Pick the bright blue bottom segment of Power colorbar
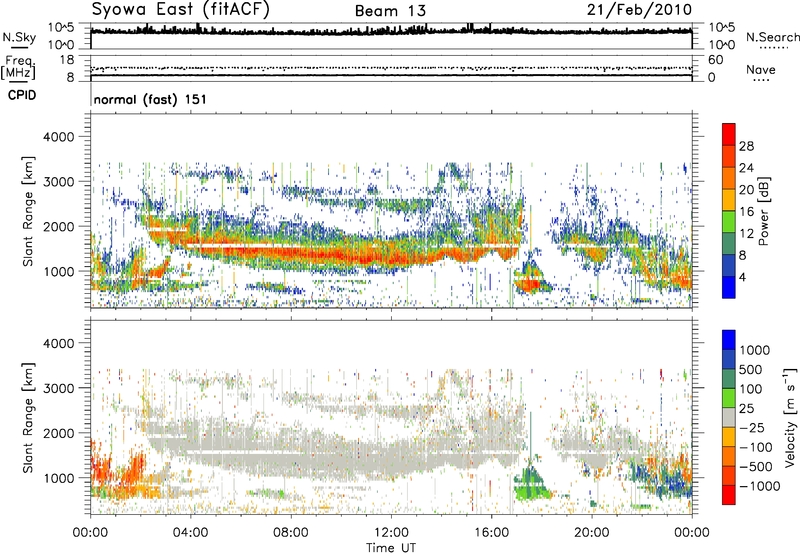 [x=729, y=287]
